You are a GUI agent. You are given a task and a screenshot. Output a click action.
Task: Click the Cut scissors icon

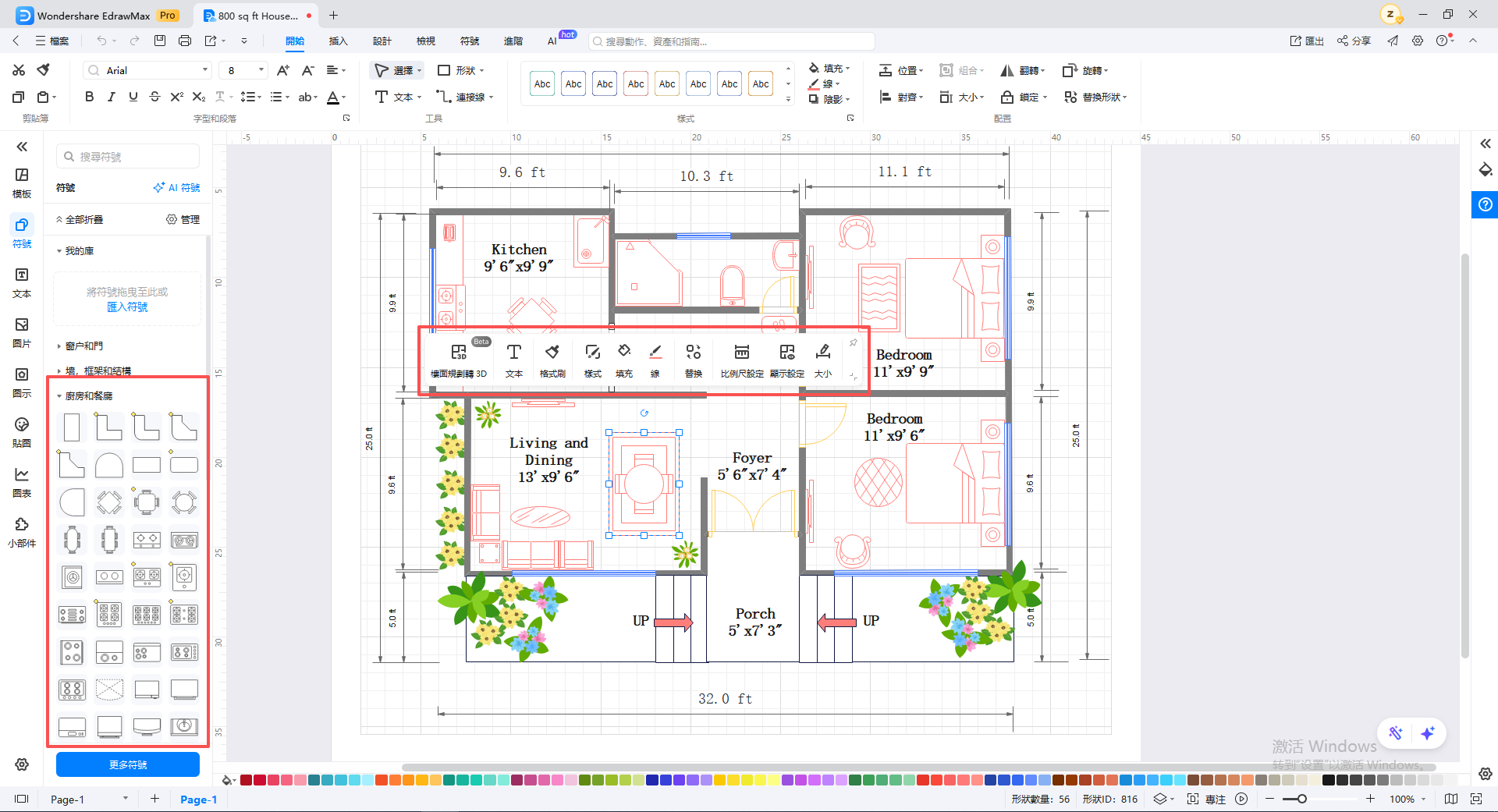tap(19, 70)
